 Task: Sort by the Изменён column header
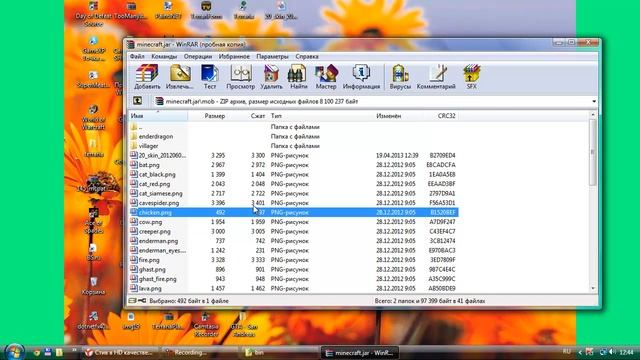(398, 116)
